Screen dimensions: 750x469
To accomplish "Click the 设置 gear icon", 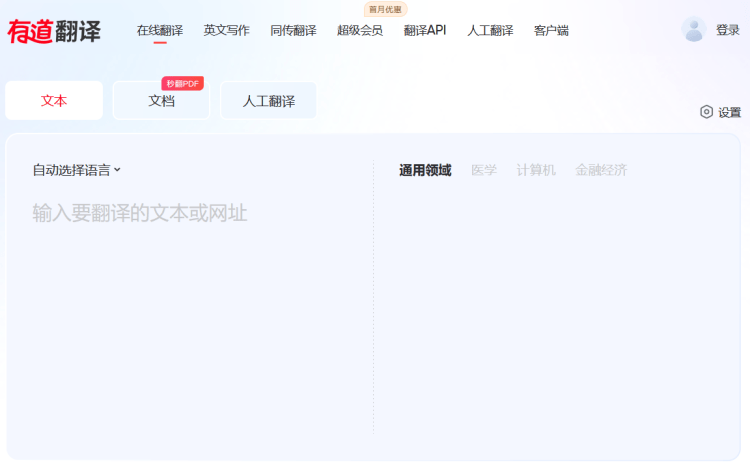I will click(706, 112).
